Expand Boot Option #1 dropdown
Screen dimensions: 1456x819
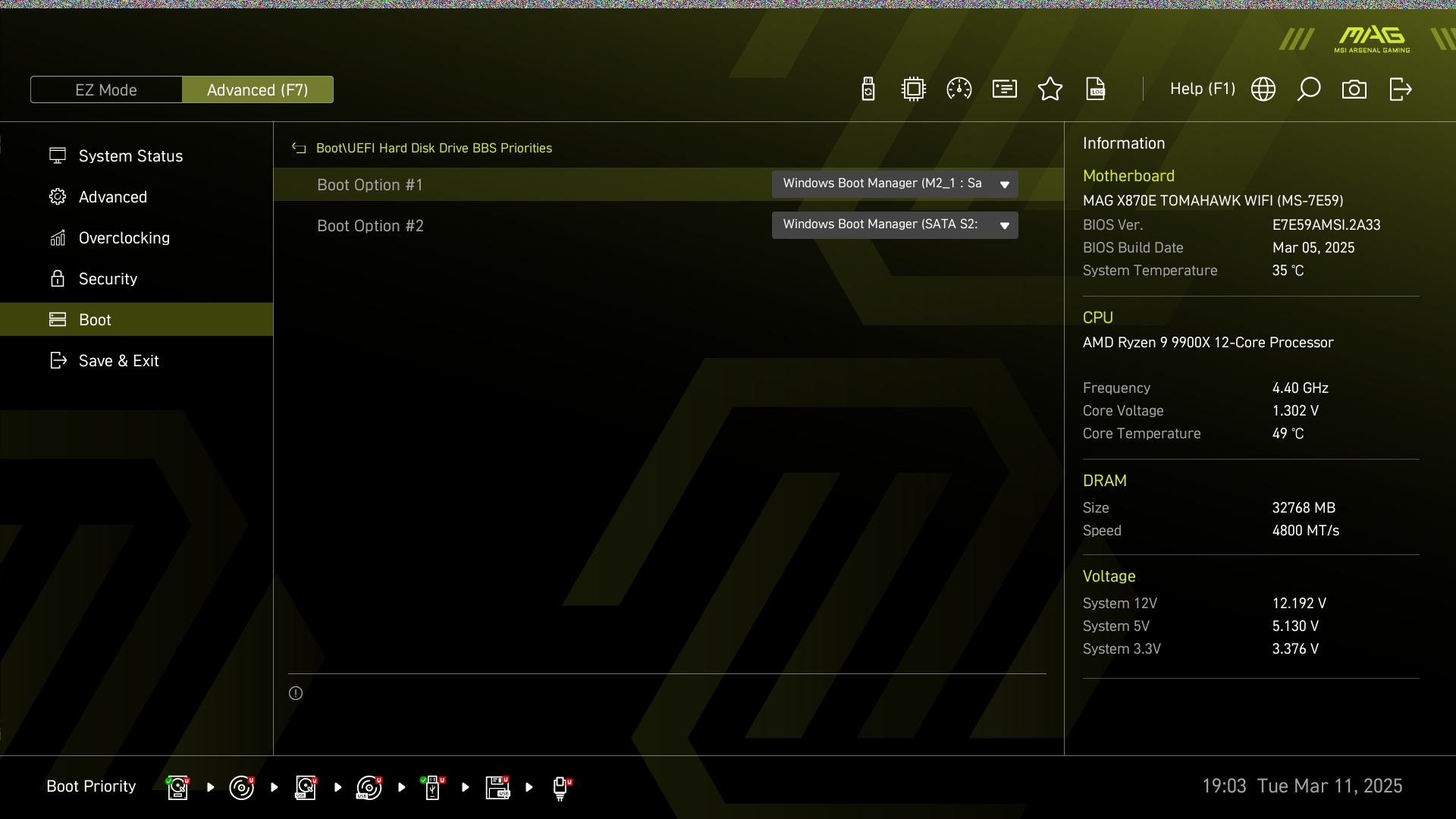coord(895,184)
